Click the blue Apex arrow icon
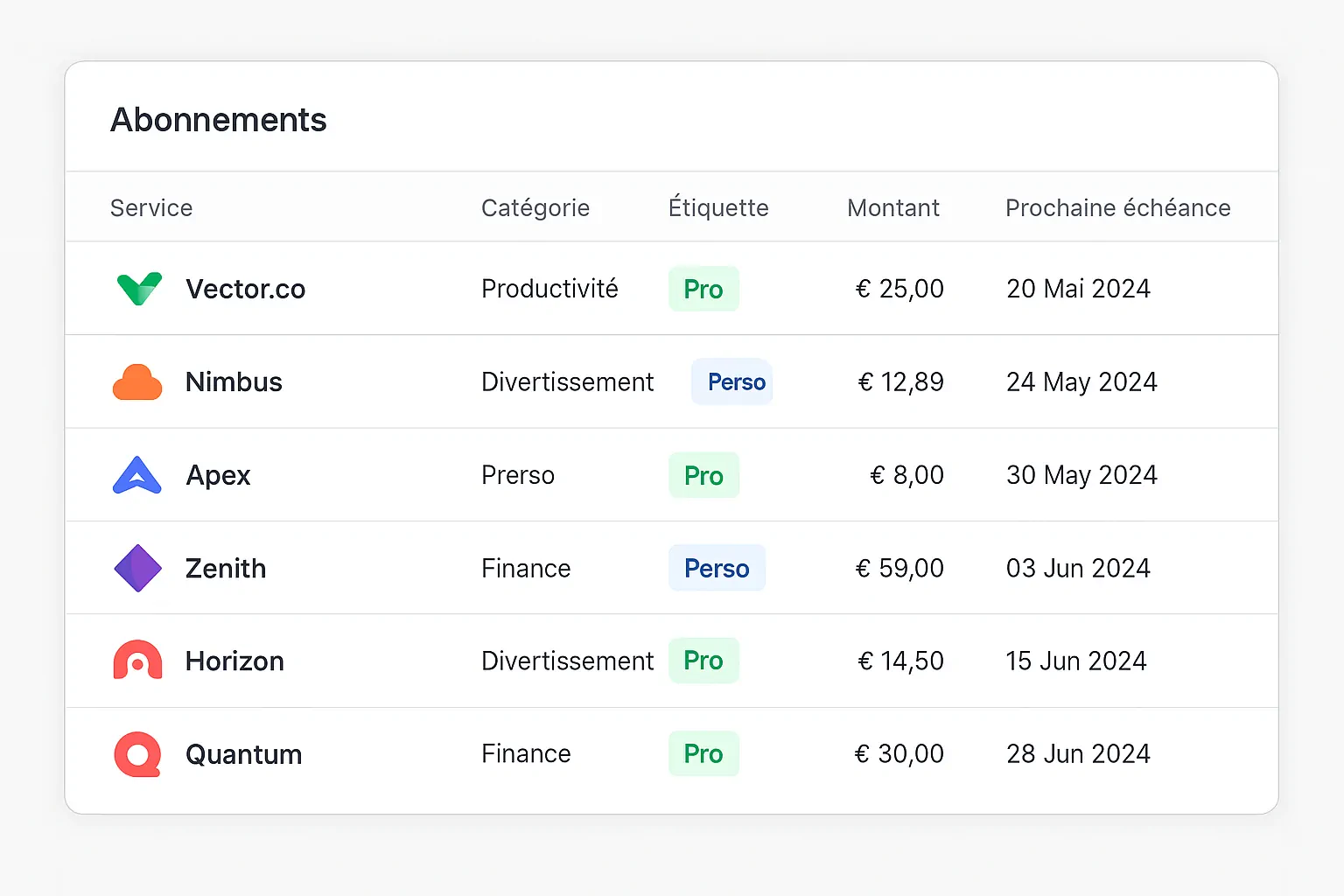 point(137,475)
